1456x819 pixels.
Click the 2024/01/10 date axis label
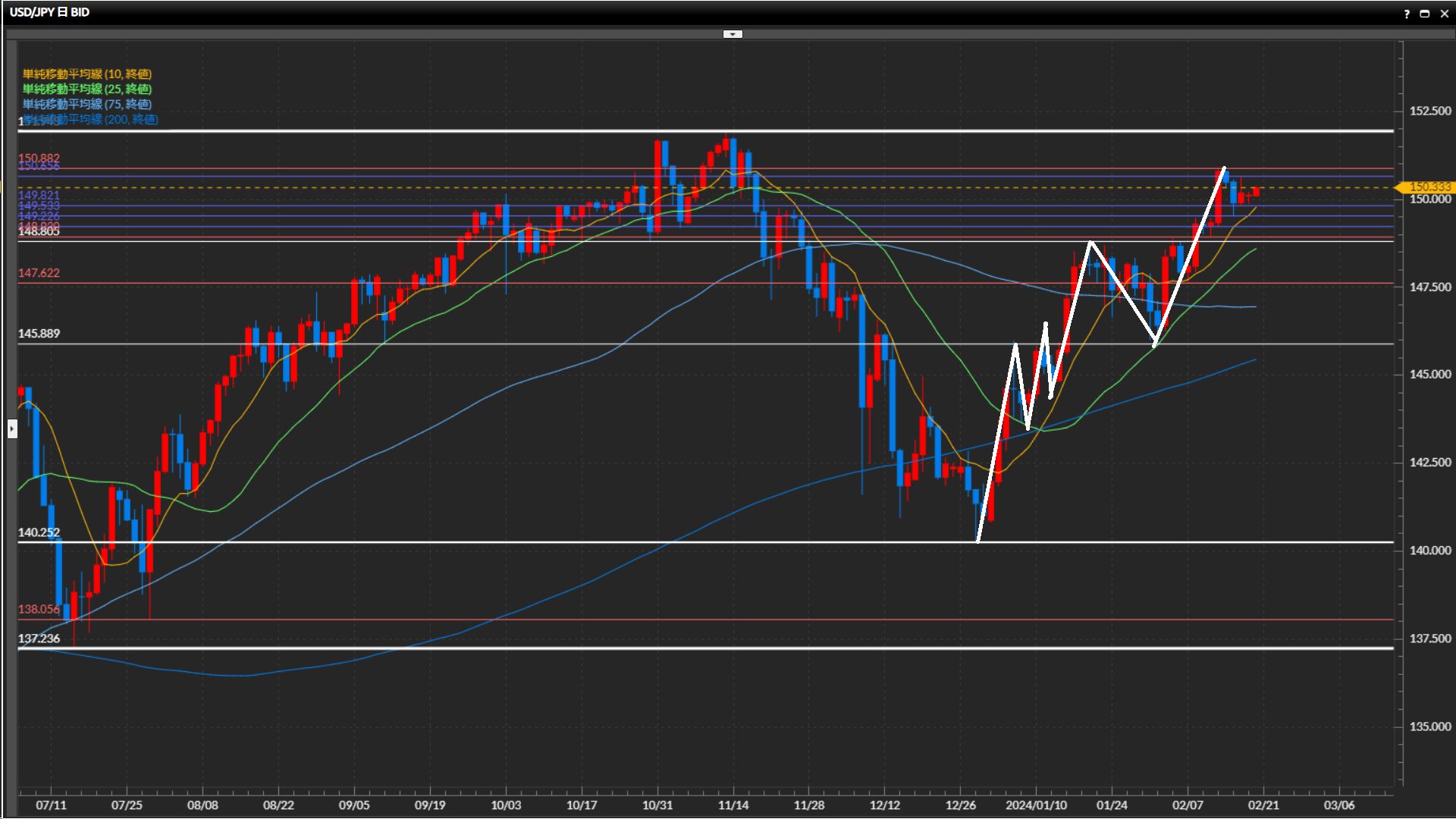(1036, 805)
